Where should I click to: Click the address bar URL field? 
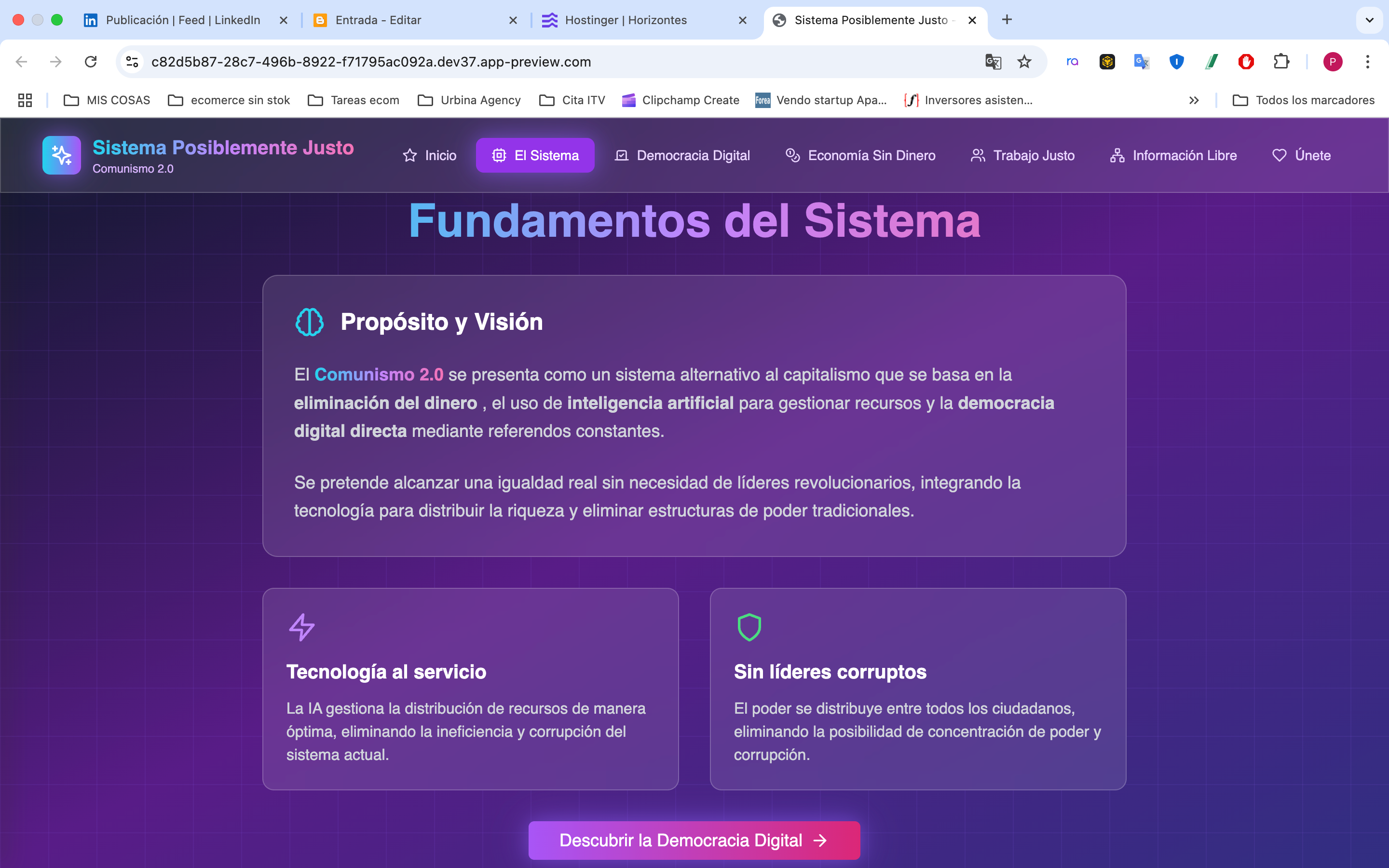click(x=517, y=61)
